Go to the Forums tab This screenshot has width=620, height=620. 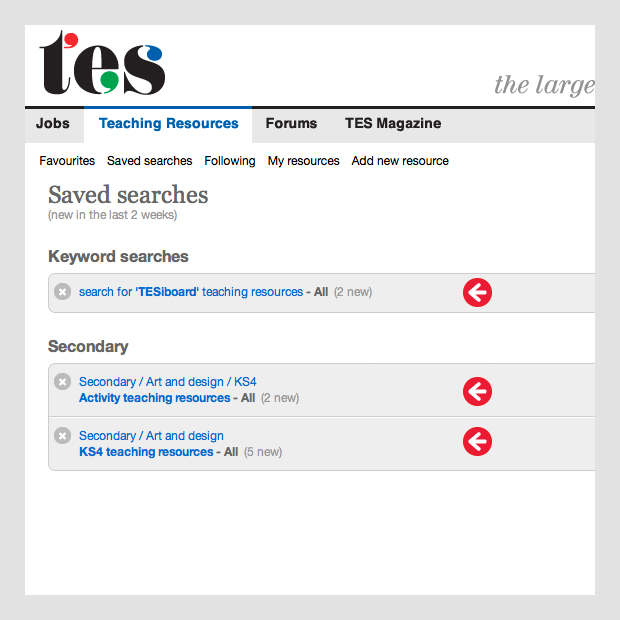coord(291,124)
